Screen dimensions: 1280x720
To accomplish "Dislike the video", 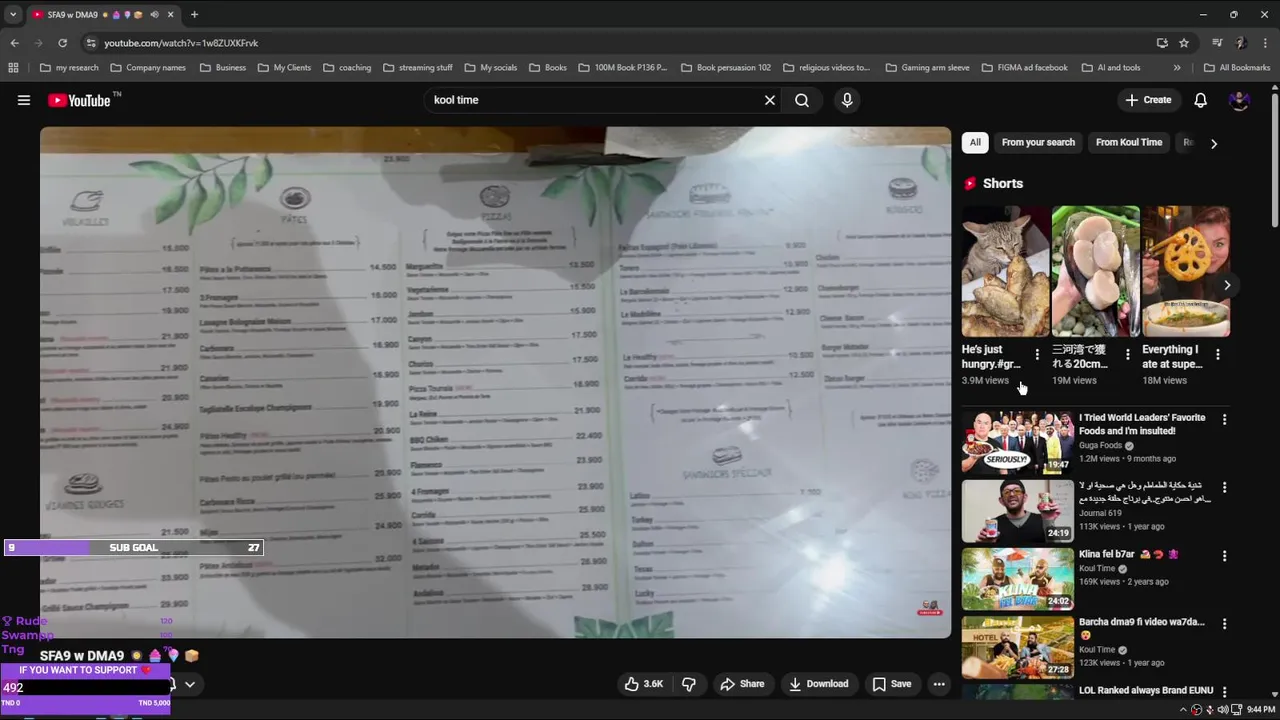I will pyautogui.click(x=689, y=684).
